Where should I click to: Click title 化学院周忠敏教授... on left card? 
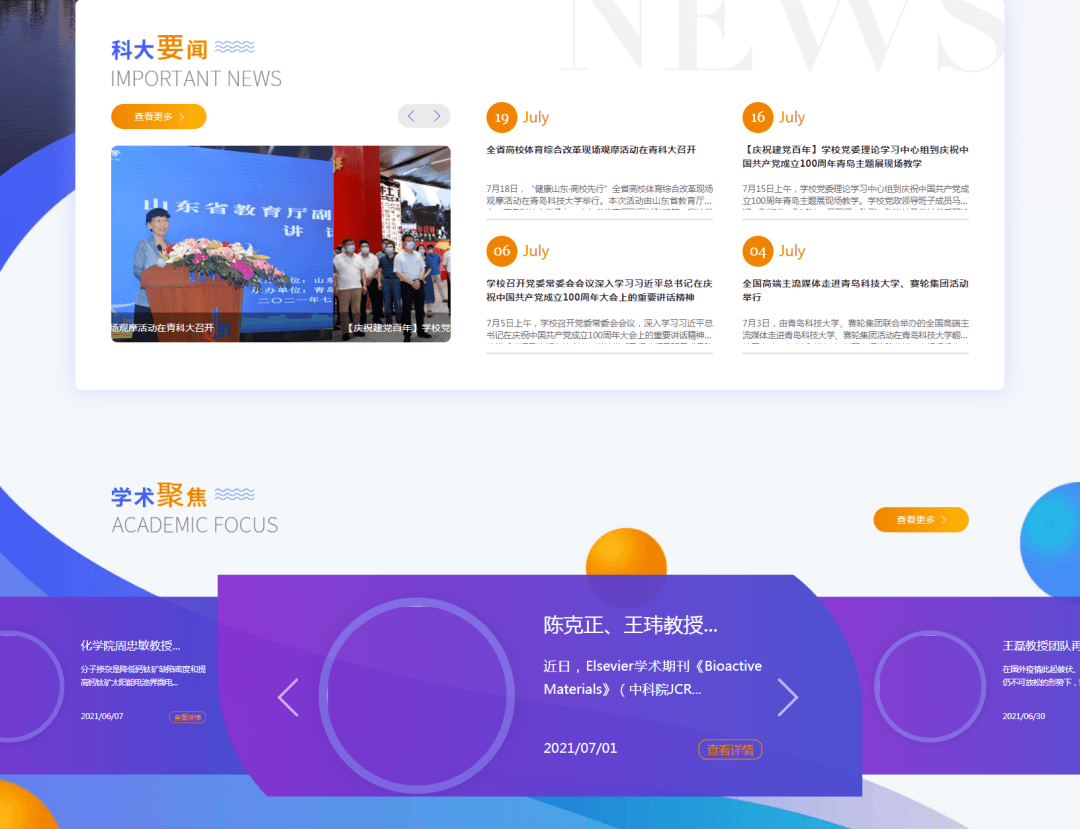[x=130, y=646]
